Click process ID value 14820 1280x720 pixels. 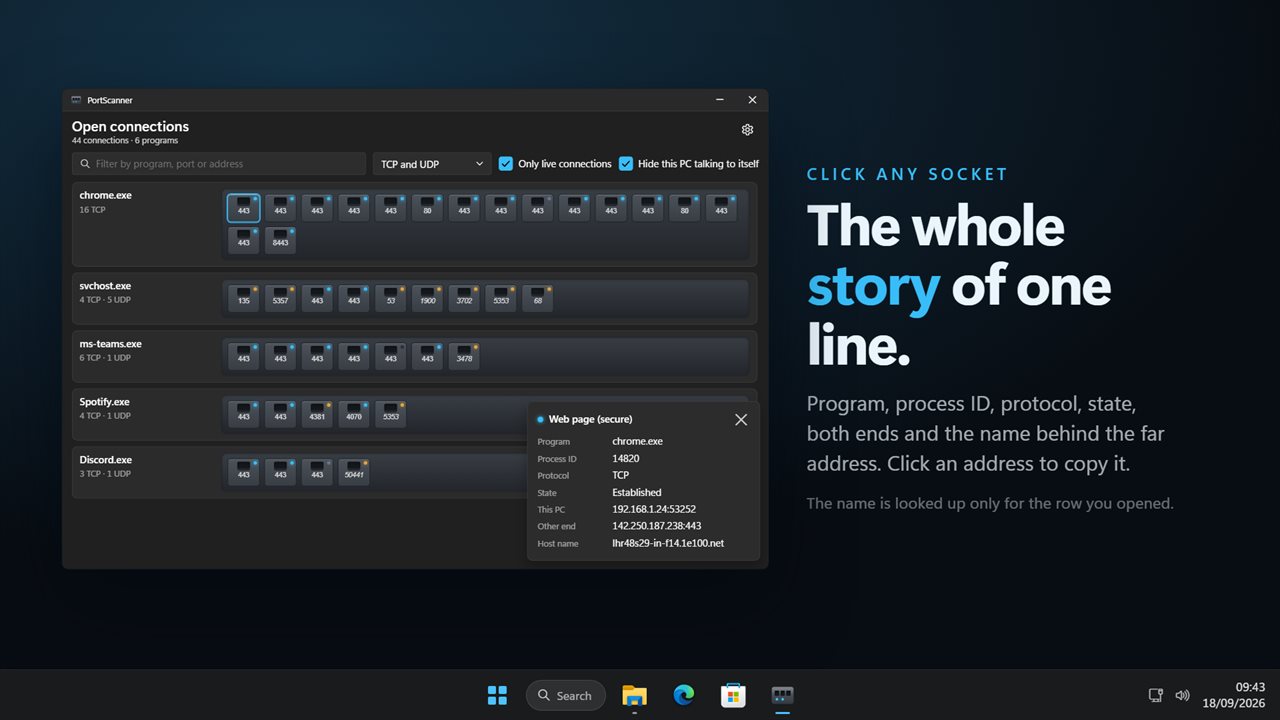(626, 459)
